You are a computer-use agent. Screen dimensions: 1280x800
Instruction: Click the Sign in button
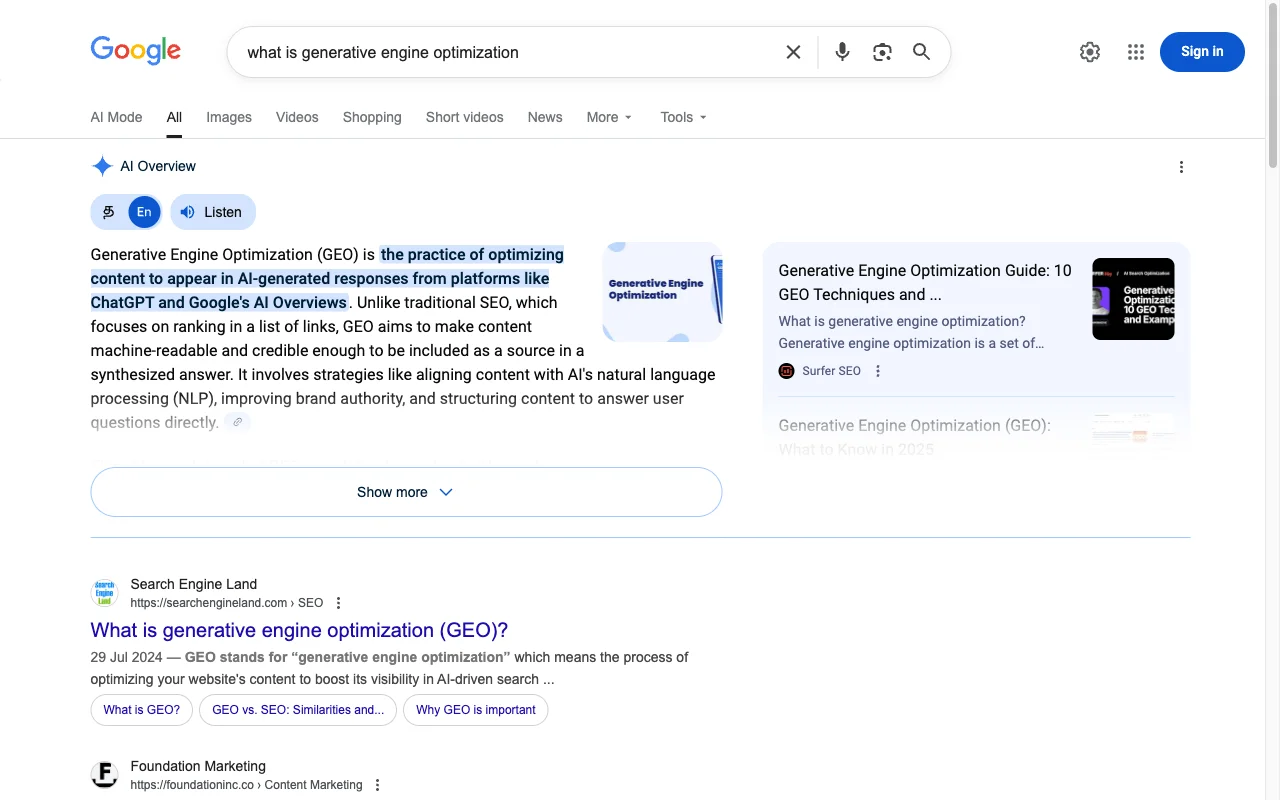tap(1202, 51)
